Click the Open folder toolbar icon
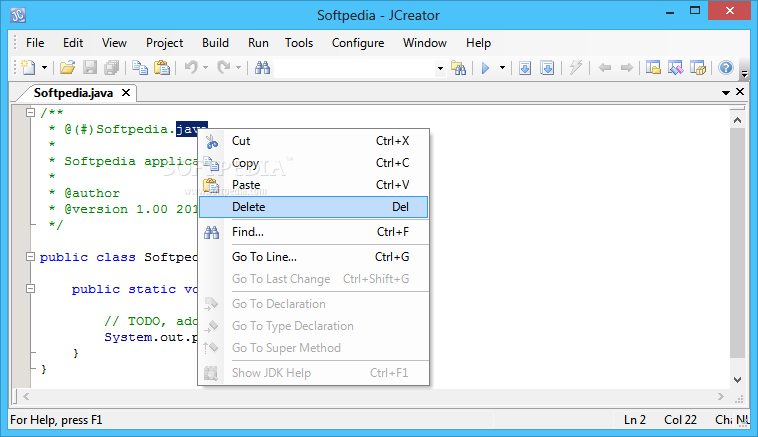 (67, 68)
